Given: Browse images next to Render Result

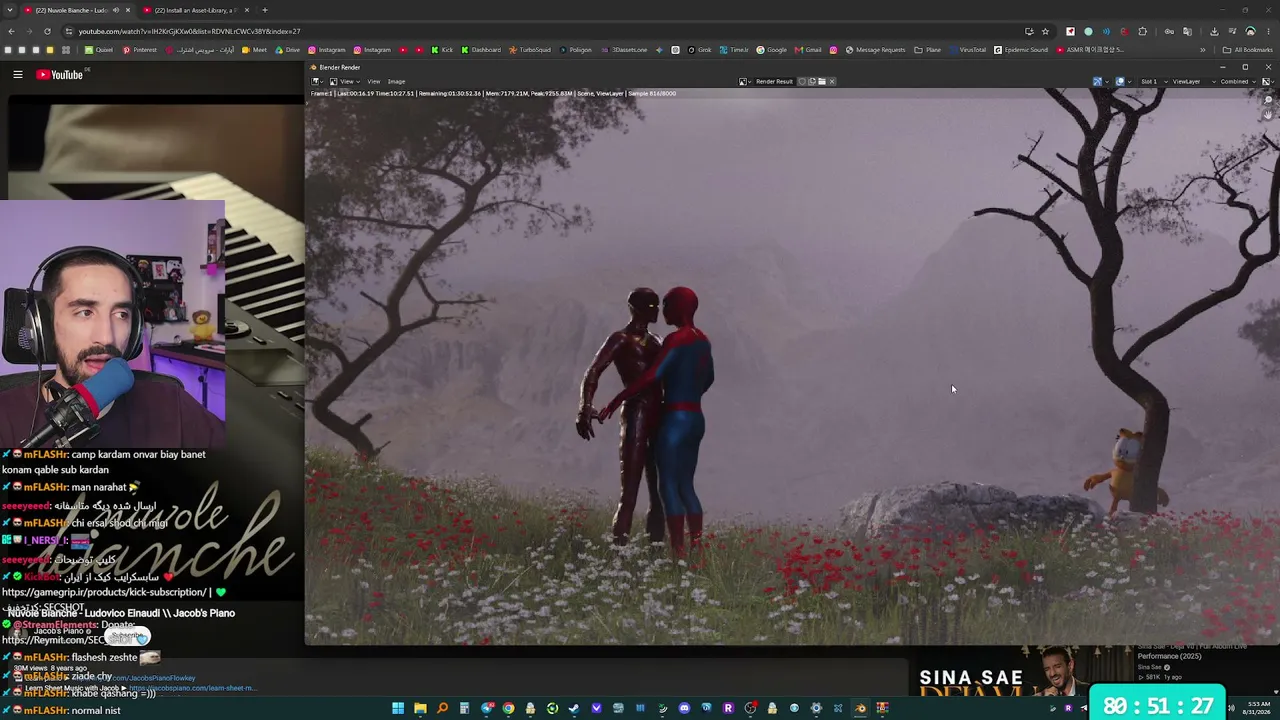Looking at the screenshot, I should 745,81.
